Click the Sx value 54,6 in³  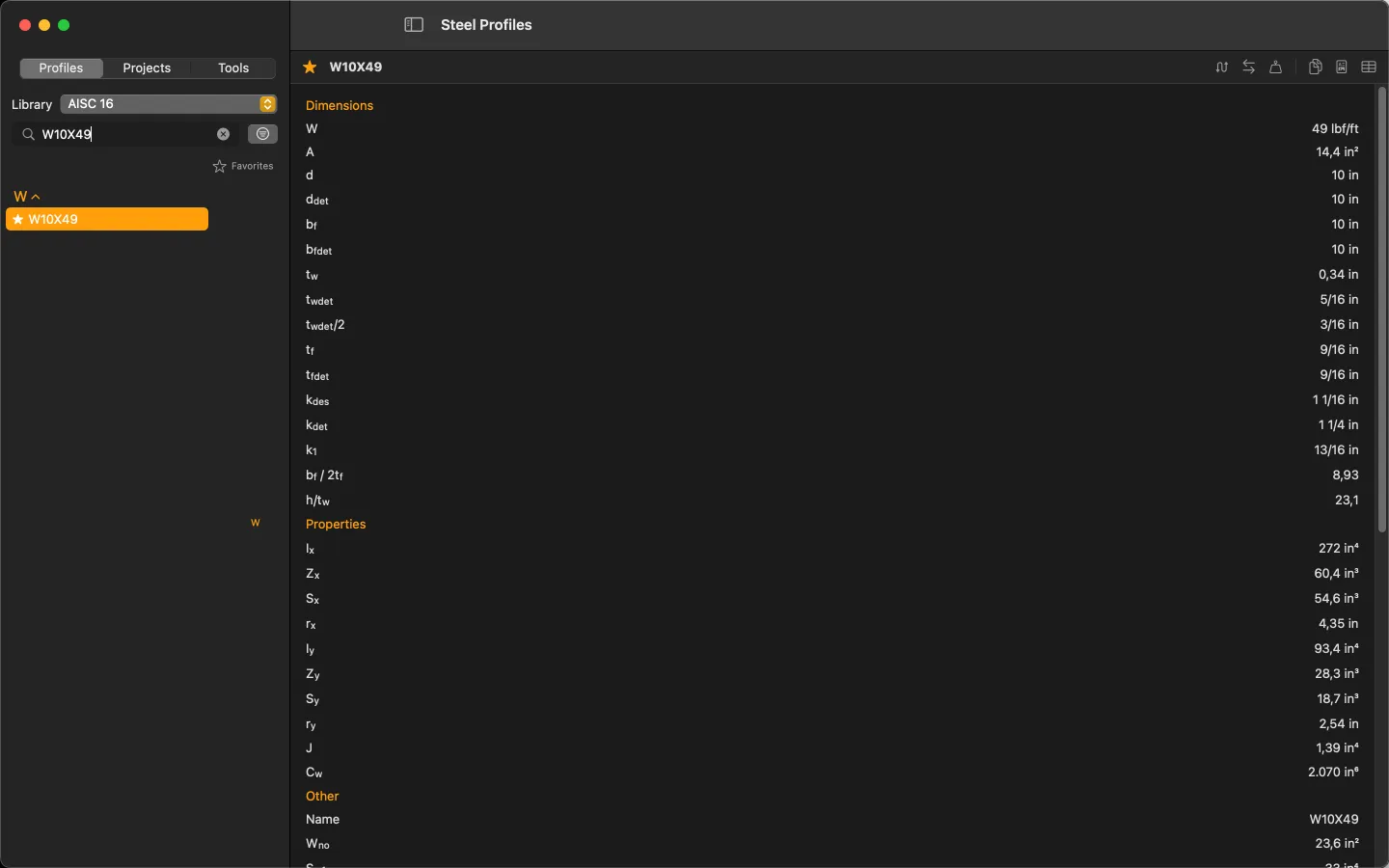pos(1337,598)
